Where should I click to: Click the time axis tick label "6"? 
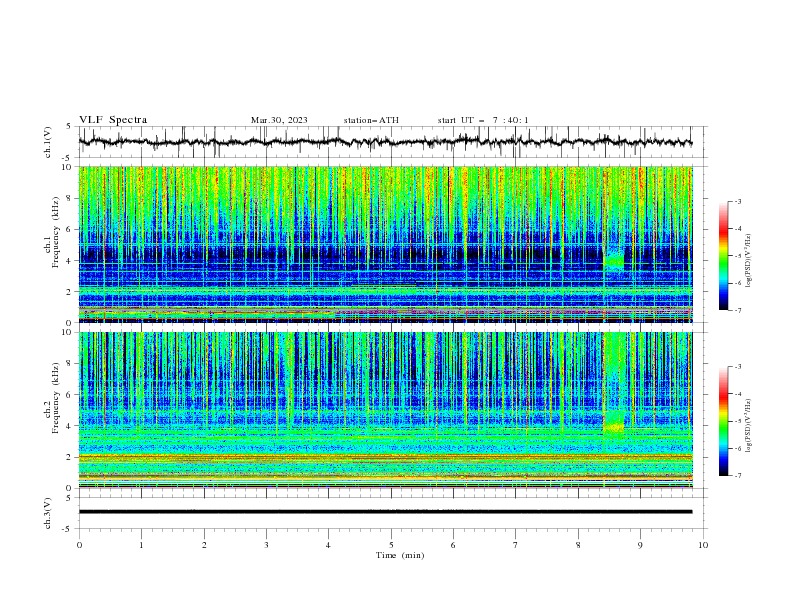tap(453, 545)
